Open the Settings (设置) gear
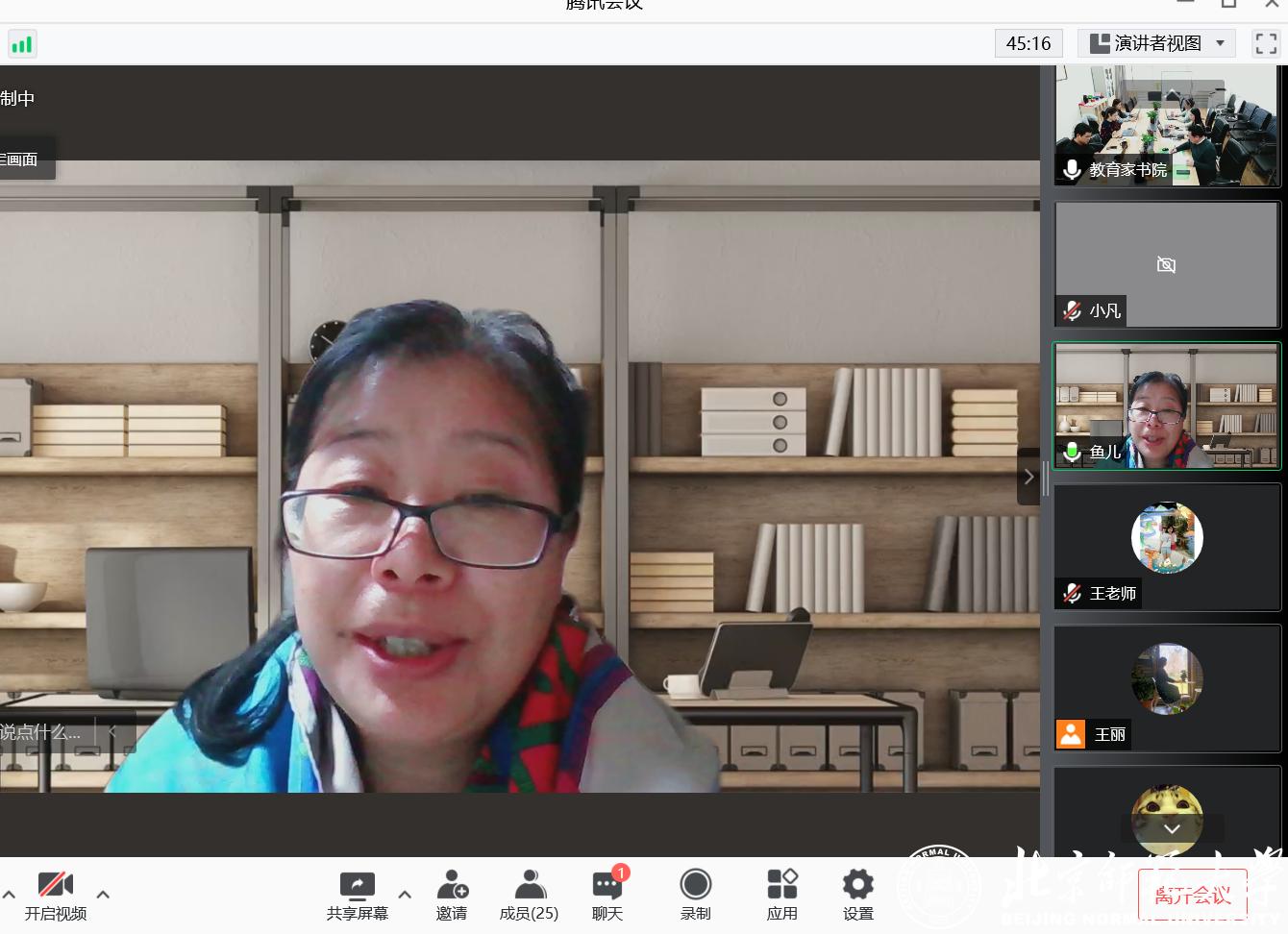This screenshot has width=1288, height=934. click(857, 895)
